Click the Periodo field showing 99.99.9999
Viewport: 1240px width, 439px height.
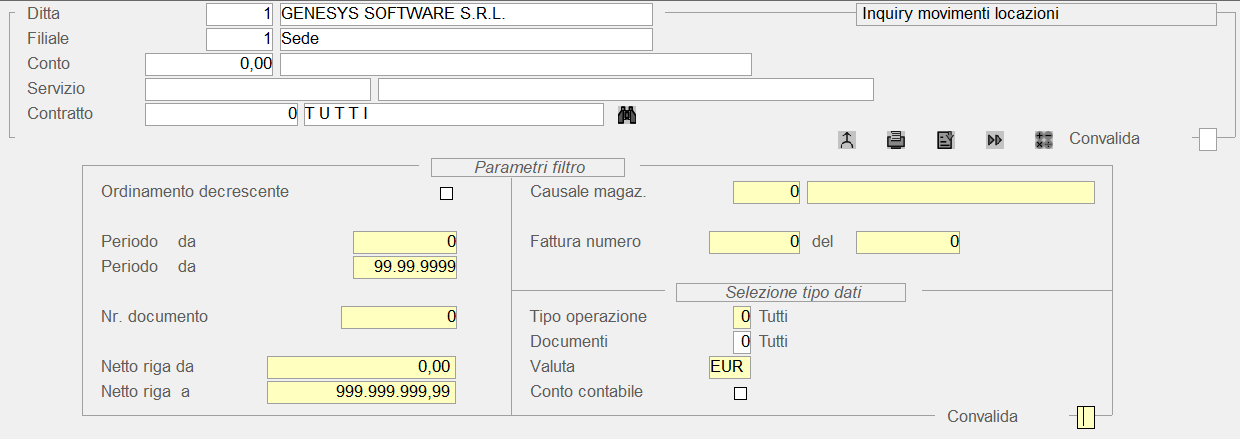(404, 267)
